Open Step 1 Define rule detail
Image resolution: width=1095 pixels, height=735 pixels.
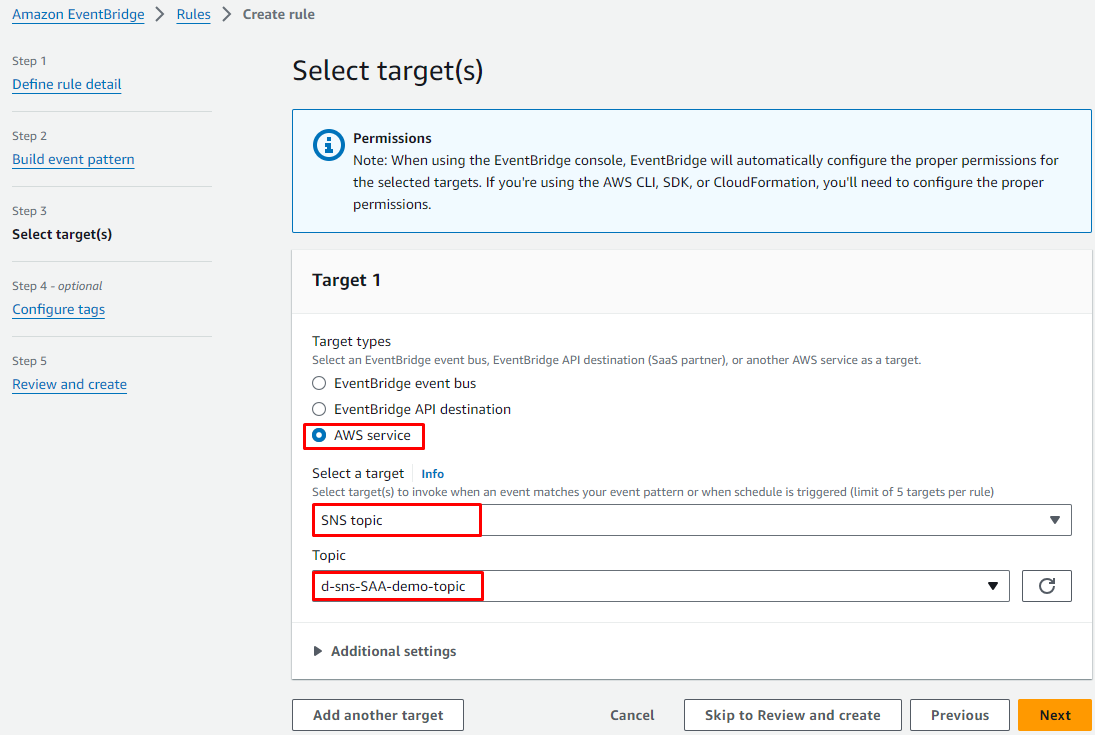pos(67,84)
